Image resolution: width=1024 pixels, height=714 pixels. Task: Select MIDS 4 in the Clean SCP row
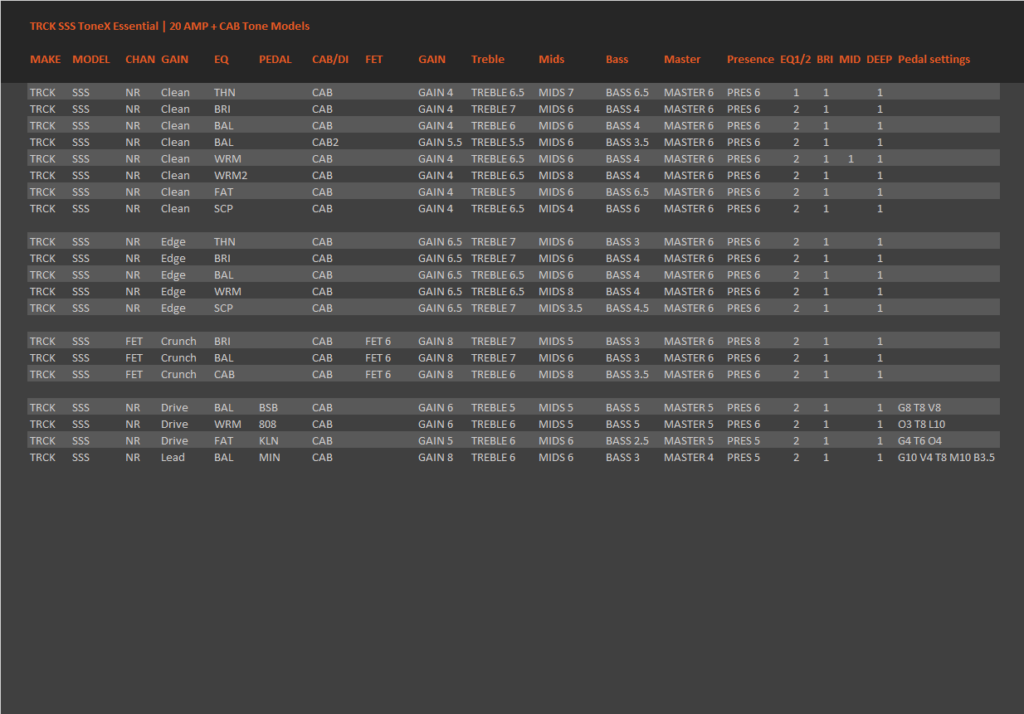[x=556, y=209]
